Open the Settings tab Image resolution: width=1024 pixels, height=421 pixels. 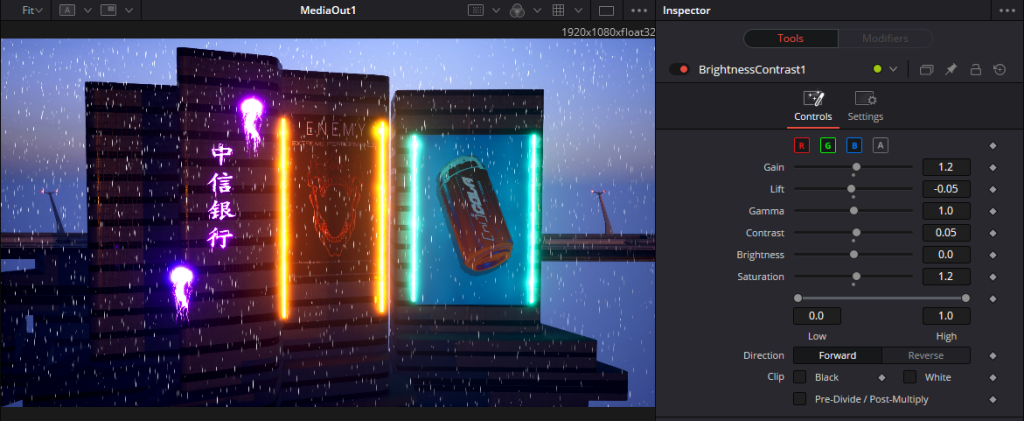pos(865,105)
